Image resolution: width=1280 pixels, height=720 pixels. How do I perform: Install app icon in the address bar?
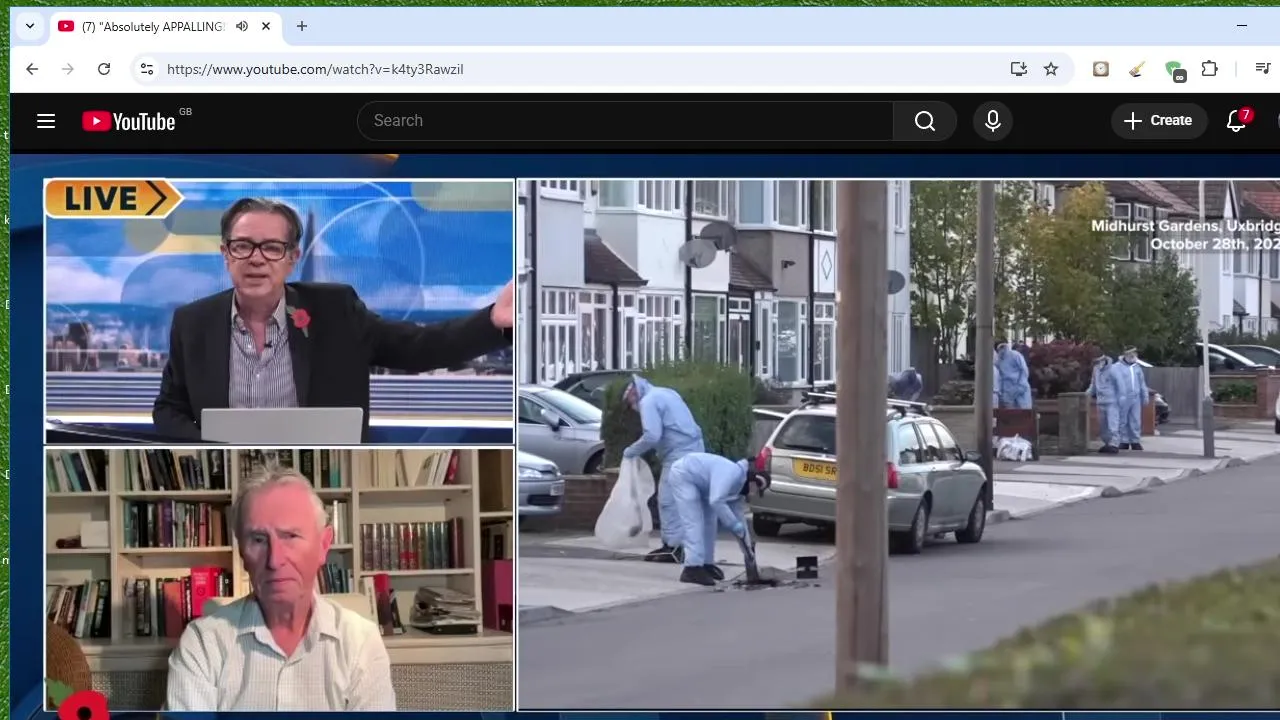pyautogui.click(x=1019, y=69)
